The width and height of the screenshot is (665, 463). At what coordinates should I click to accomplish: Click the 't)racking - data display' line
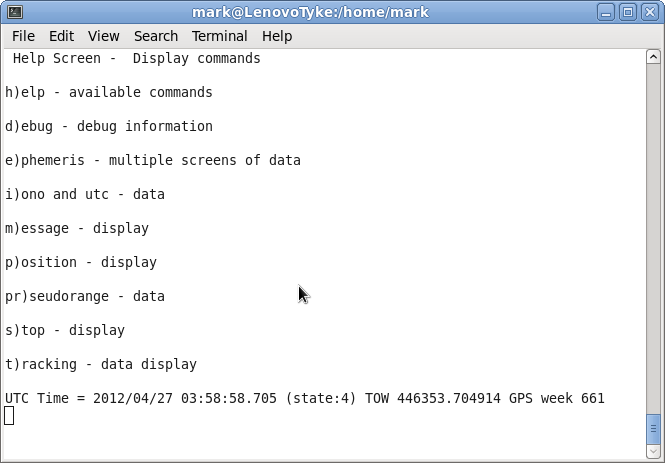(101, 364)
